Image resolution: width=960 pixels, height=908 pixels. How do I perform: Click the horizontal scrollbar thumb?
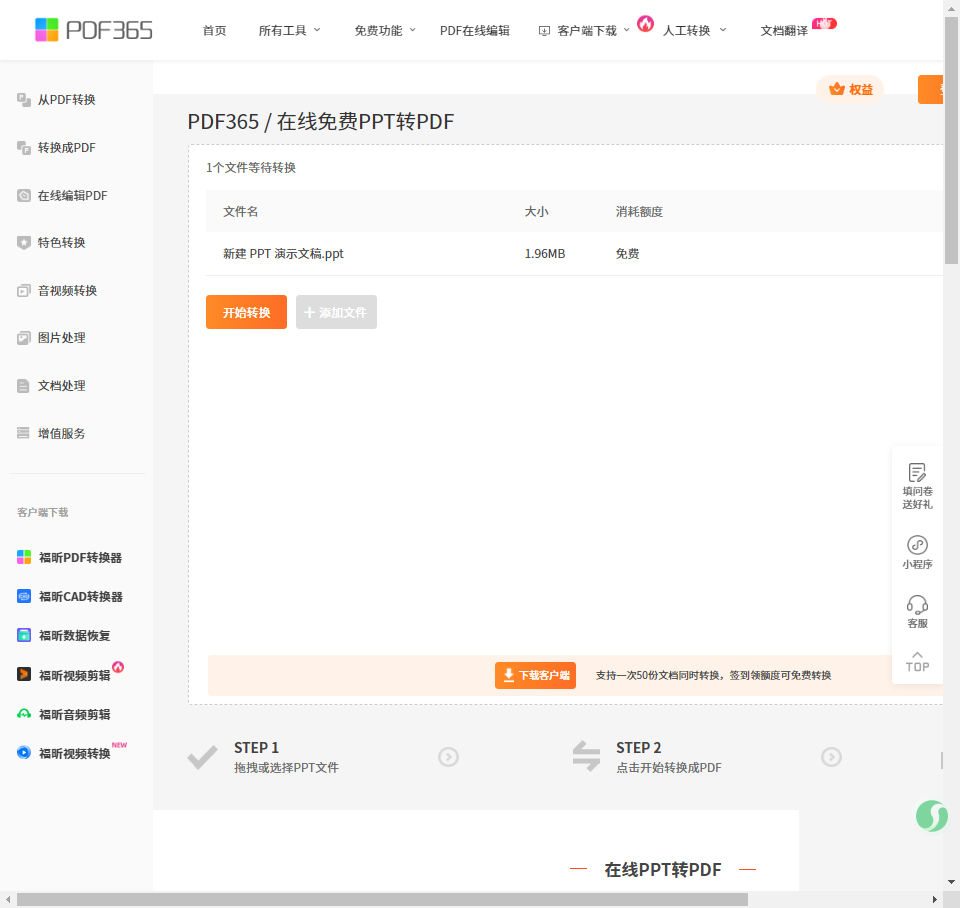[383, 899]
